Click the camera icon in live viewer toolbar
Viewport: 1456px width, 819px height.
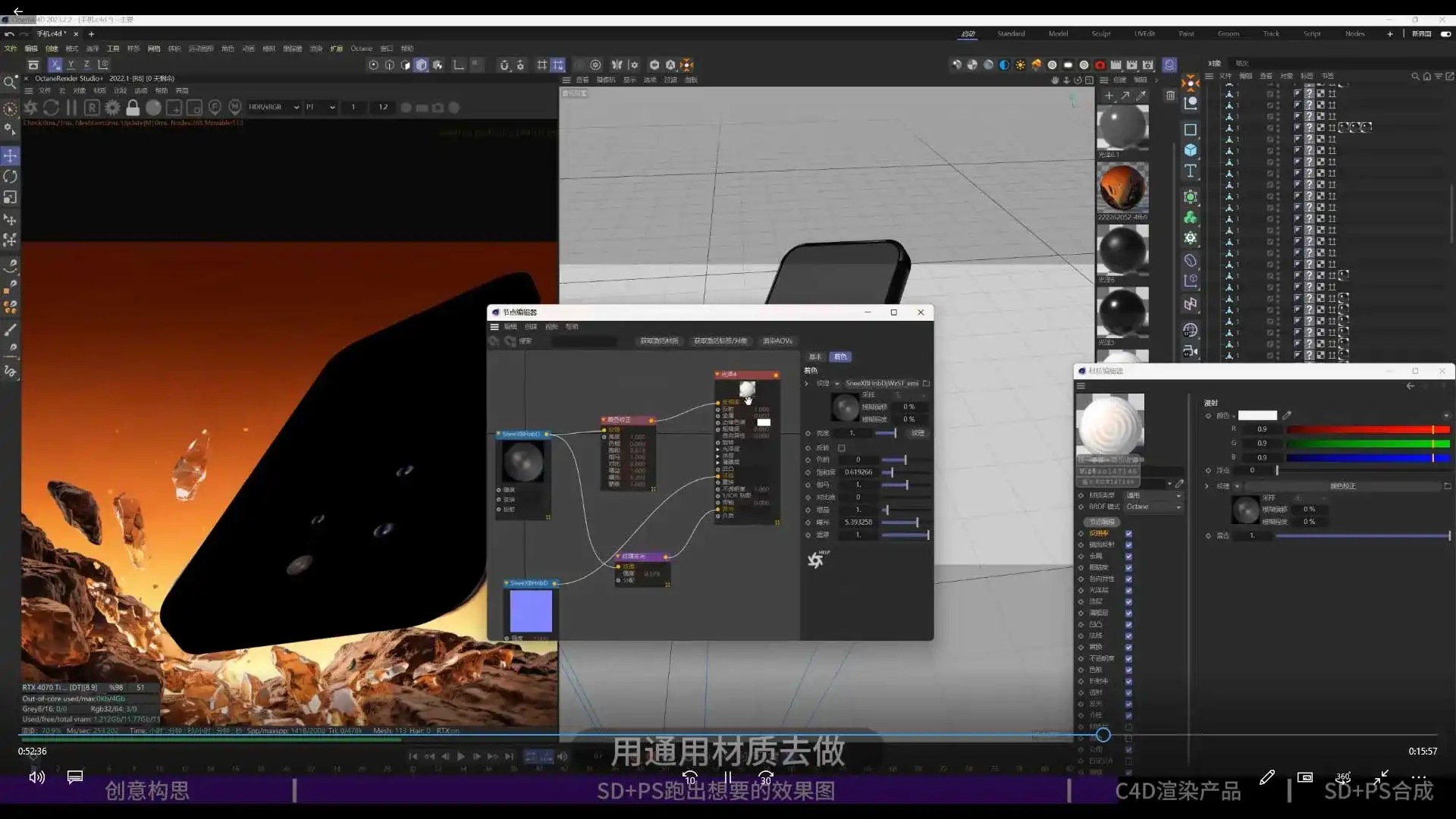click(438, 107)
